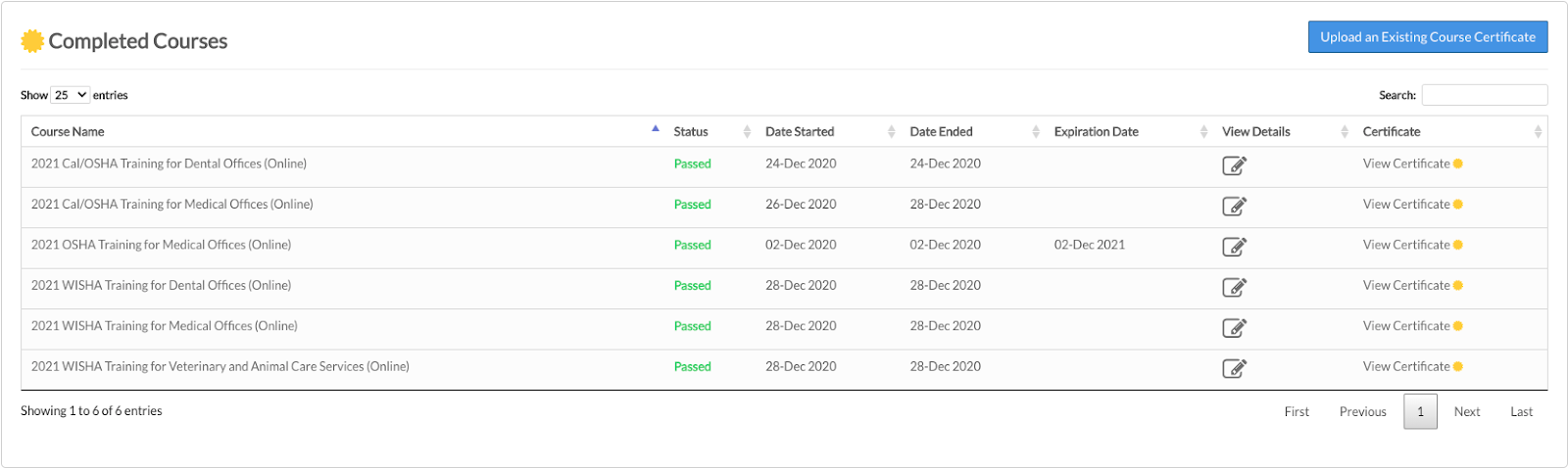Open details for WISHA Dental Offices course

(1234, 287)
